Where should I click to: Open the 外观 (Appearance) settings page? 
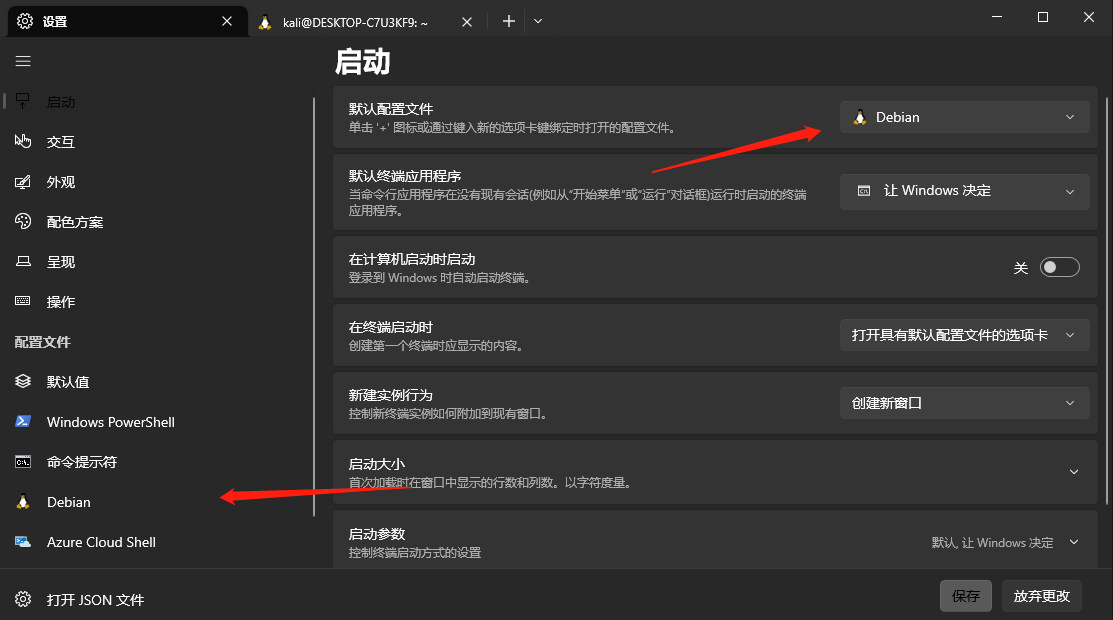(60, 182)
